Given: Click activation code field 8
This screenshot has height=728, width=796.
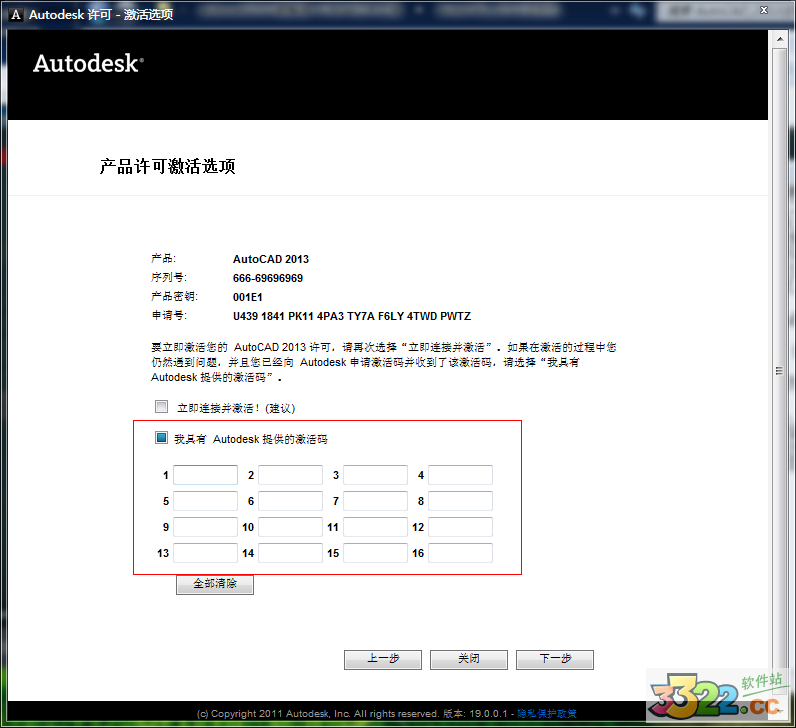Looking at the screenshot, I should 460,501.
